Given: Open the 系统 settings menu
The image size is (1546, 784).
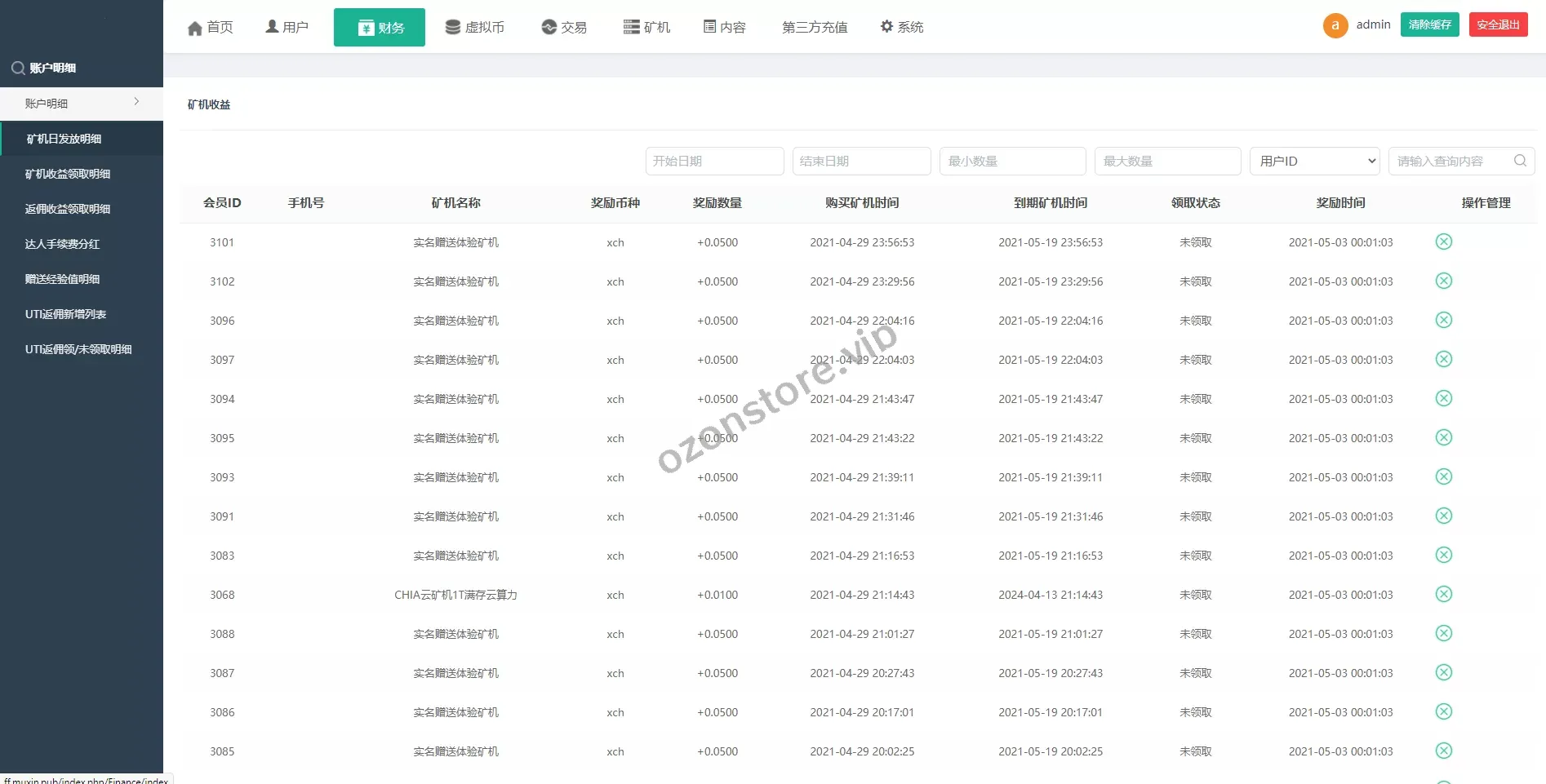Looking at the screenshot, I should [901, 28].
